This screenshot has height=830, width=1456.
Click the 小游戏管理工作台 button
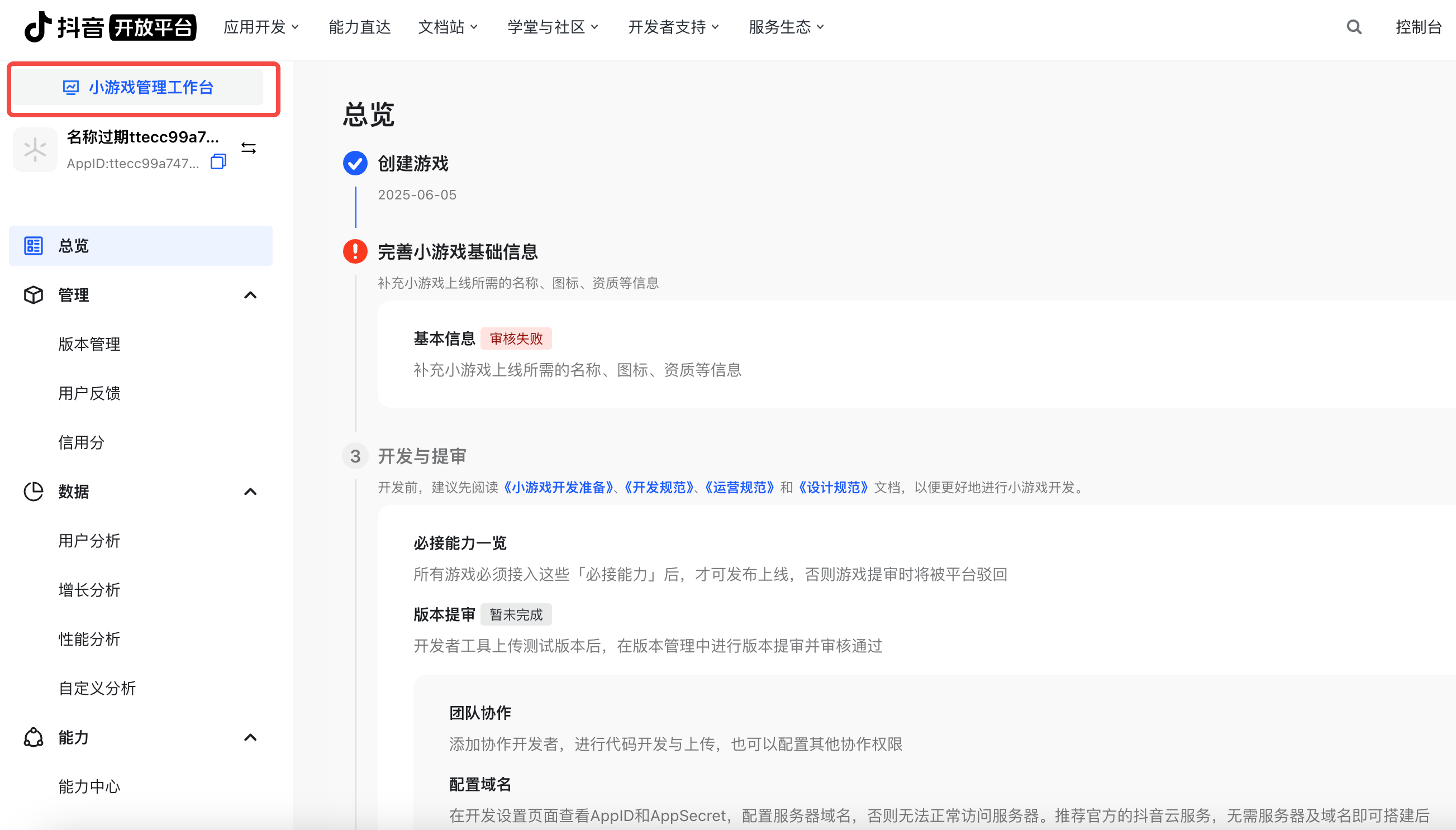point(139,87)
